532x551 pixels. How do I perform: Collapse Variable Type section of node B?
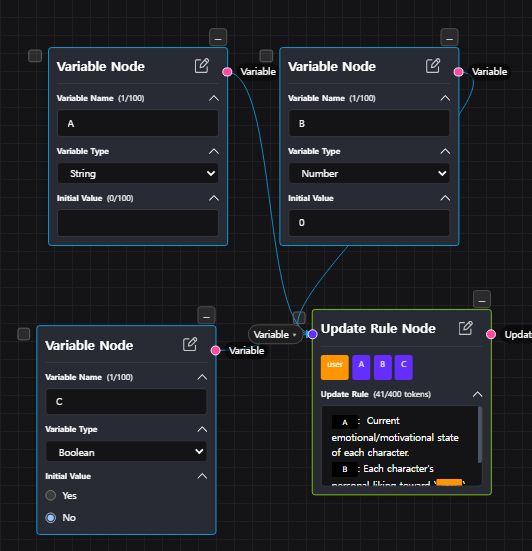[x=445, y=151]
